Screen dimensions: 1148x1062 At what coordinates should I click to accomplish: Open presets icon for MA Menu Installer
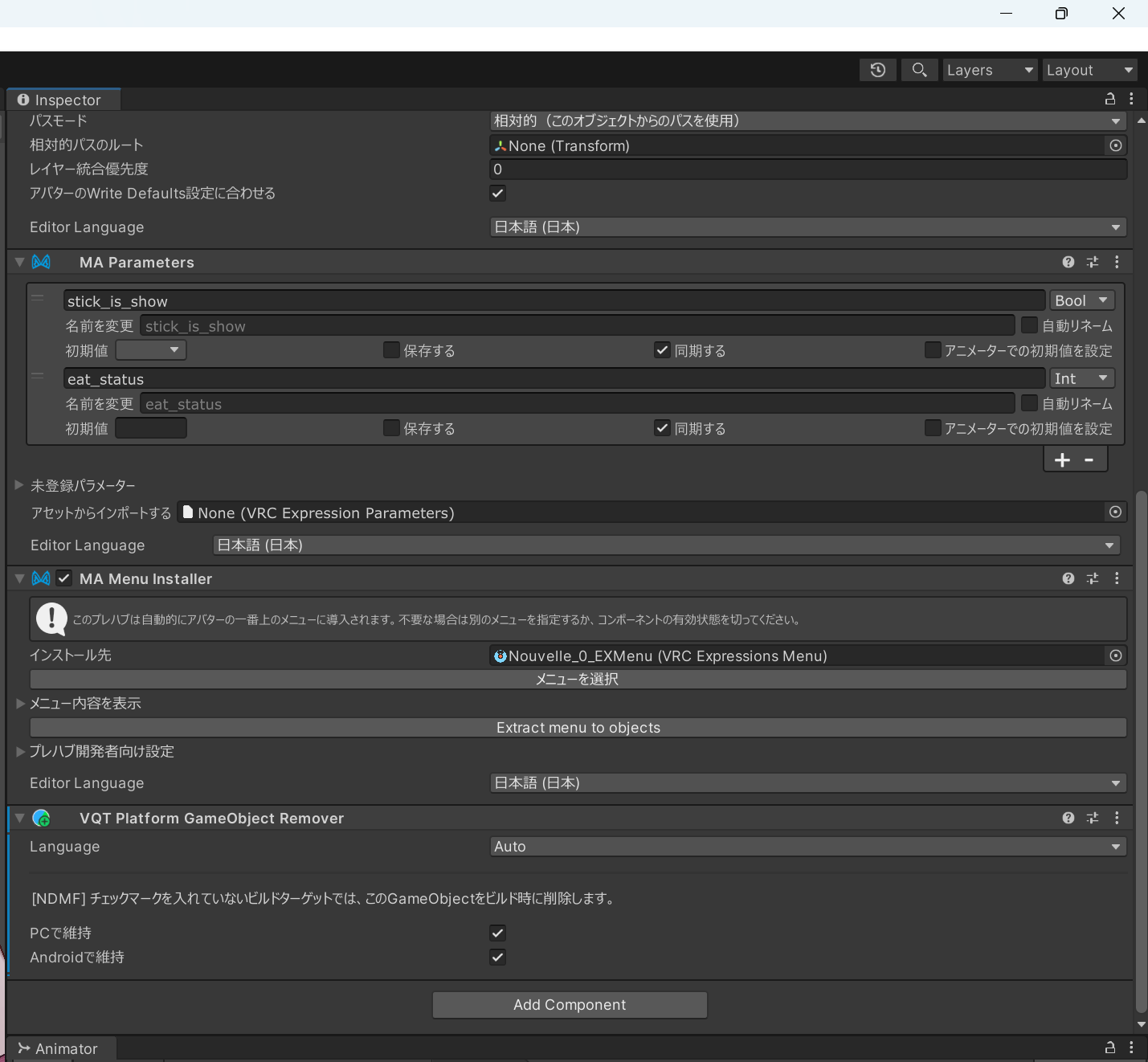(1092, 578)
